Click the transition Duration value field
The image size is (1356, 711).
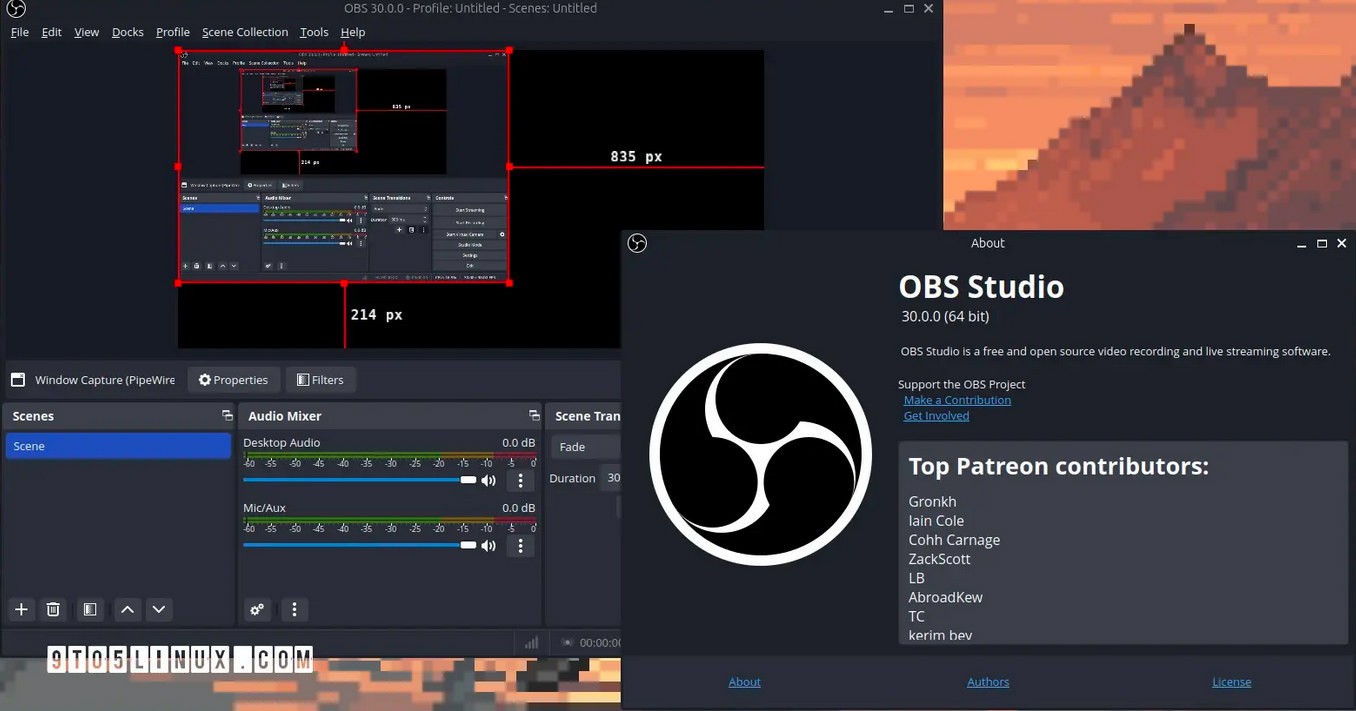coord(611,478)
